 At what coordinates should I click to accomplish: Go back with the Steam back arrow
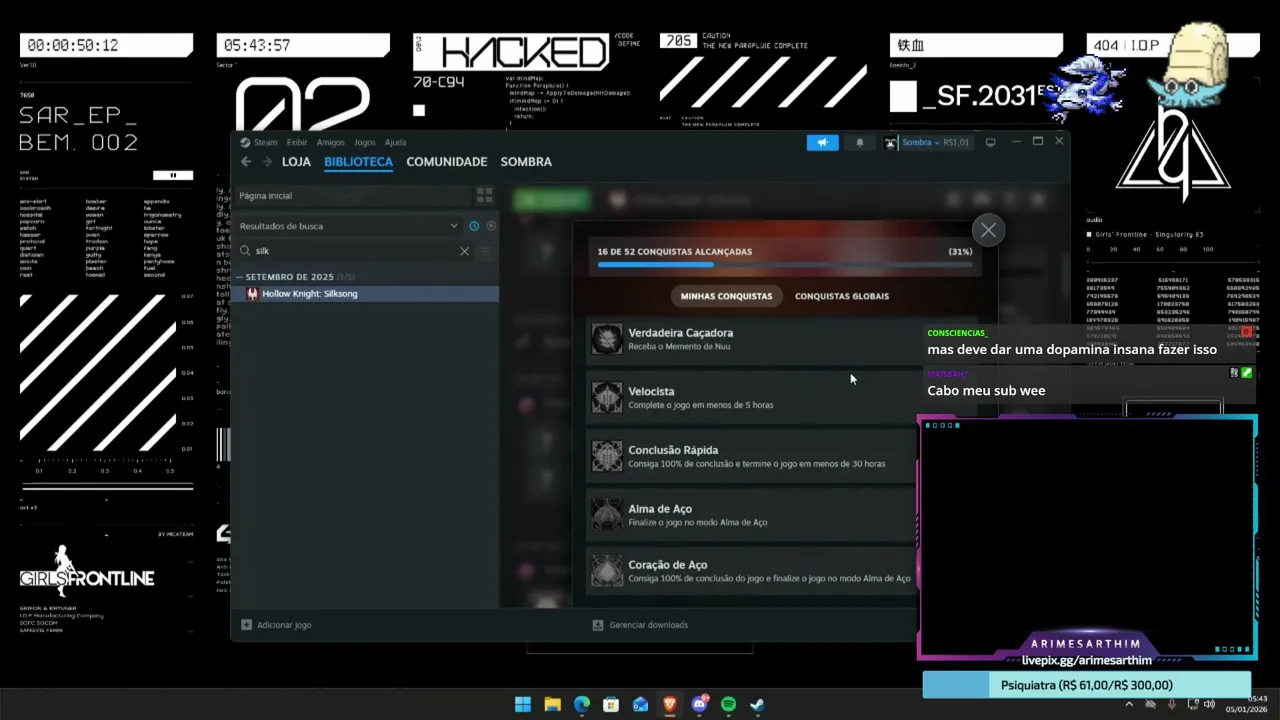click(246, 162)
